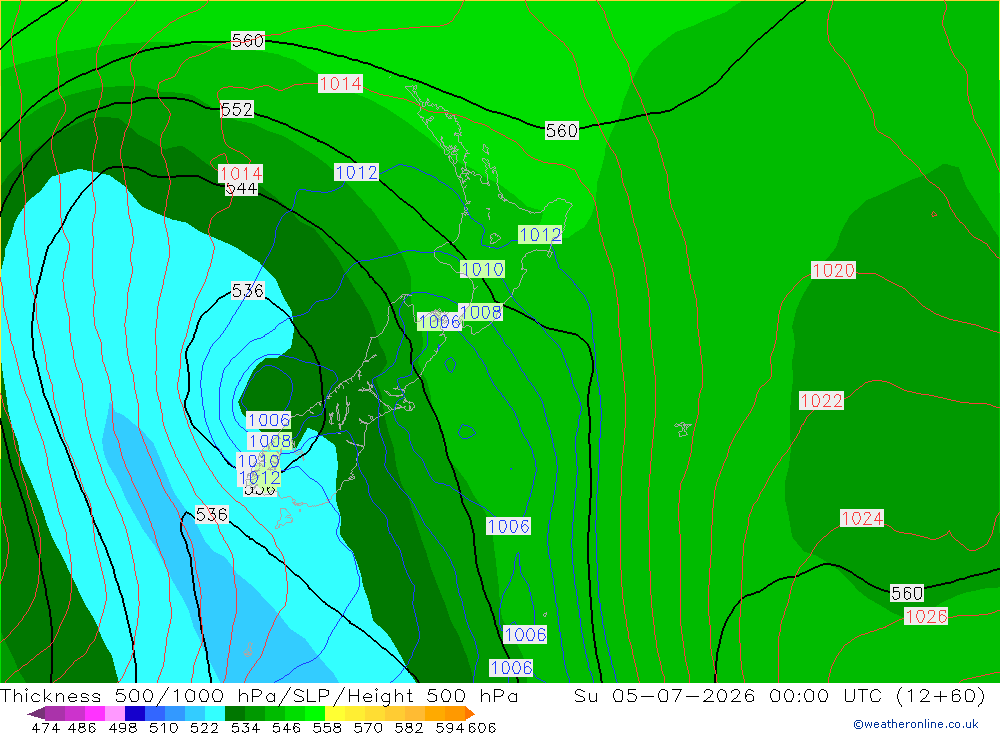Click the legend value 474
This screenshot has width=1000, height=733.
[45, 728]
